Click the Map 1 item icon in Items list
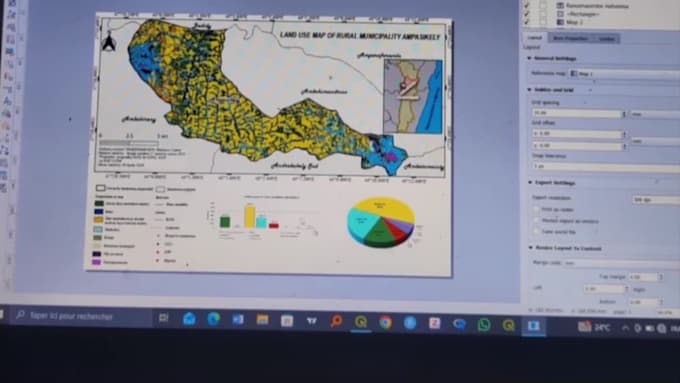Screen dimensions: 680x383 click(x=560, y=22)
